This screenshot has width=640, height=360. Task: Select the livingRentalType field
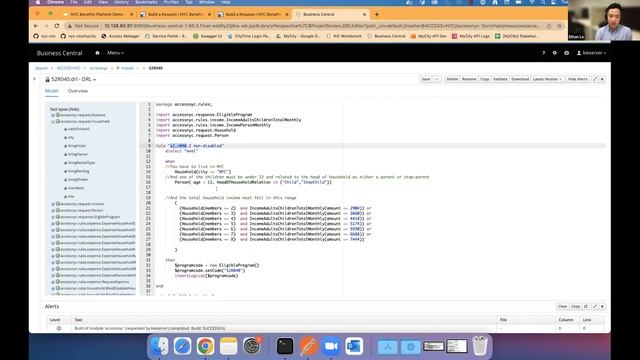click(x=81, y=163)
